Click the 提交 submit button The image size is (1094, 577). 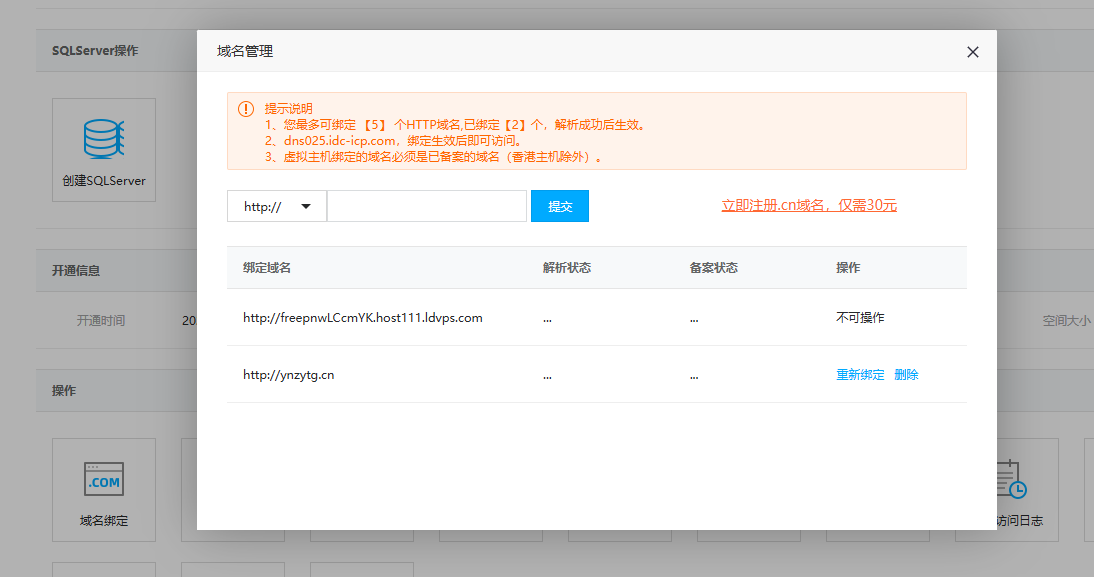[x=560, y=206]
